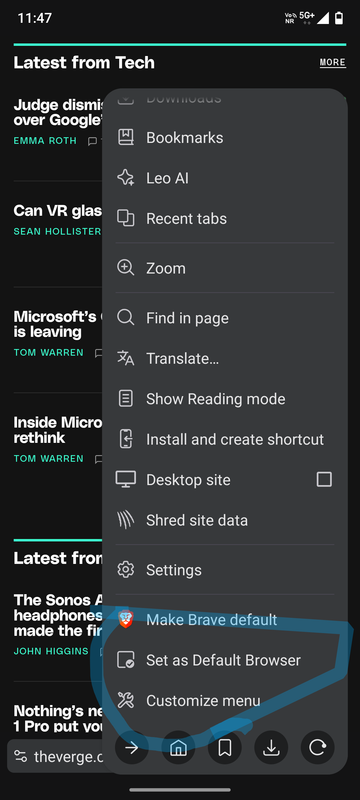Open the Can VR glasses article headline

58,210
